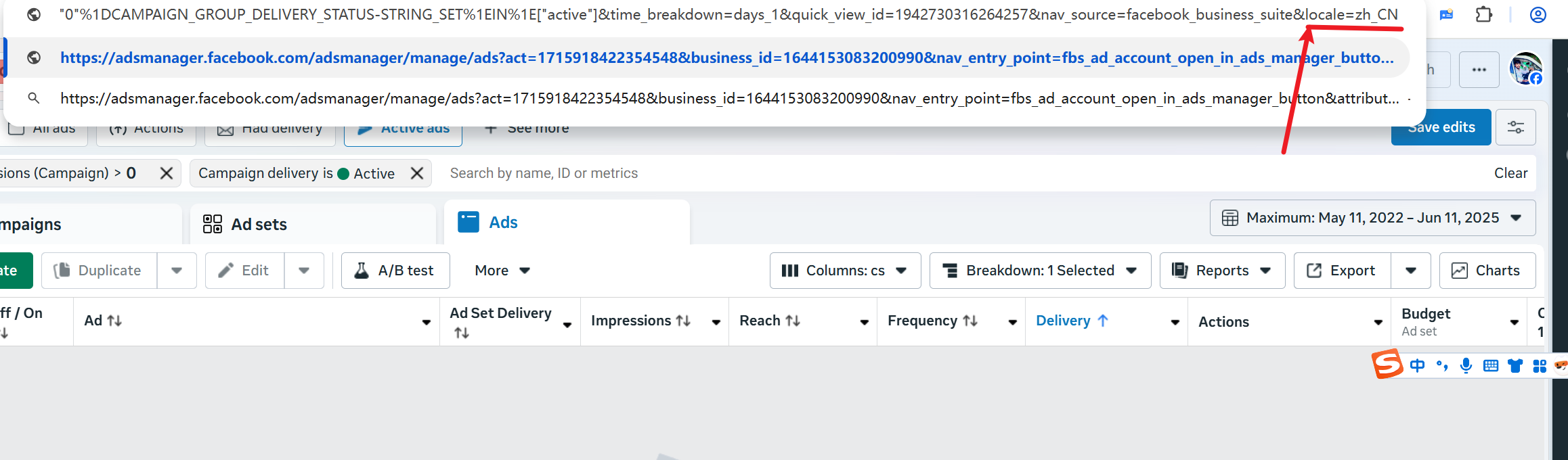Open the date range Maximum dropdown
Image resolution: width=1568 pixels, height=460 pixels.
point(1372,218)
